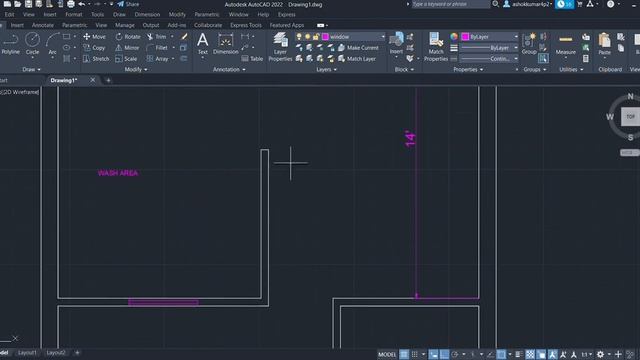The height and width of the screenshot is (360, 640).
Task: Switch to Layout2 tab
Action: (x=56, y=353)
